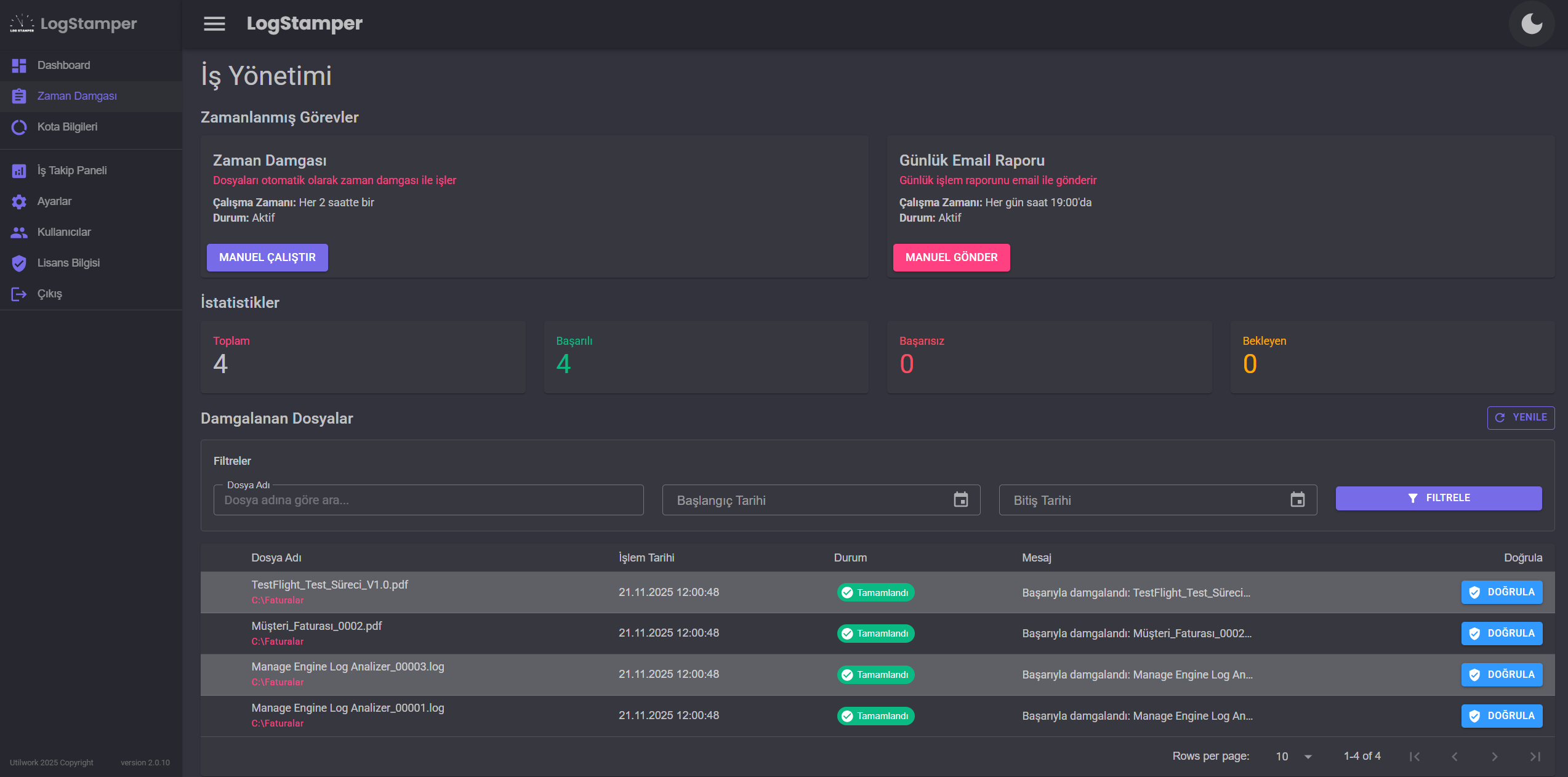The image size is (1568, 777).
Task: Verify the TestFlight_Test_Süreci_V1.0.pdf file with DOĞRULA
Action: [x=1502, y=592]
